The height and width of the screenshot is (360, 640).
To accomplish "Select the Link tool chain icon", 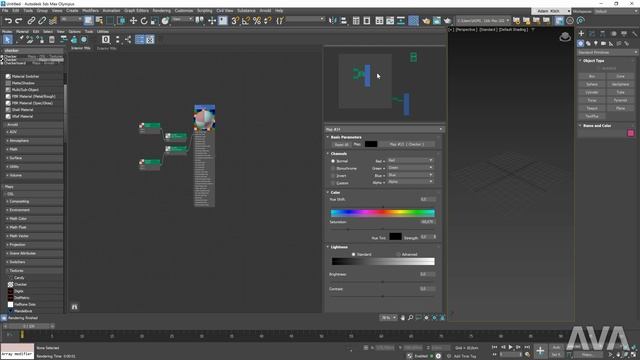I will pos(31,20).
